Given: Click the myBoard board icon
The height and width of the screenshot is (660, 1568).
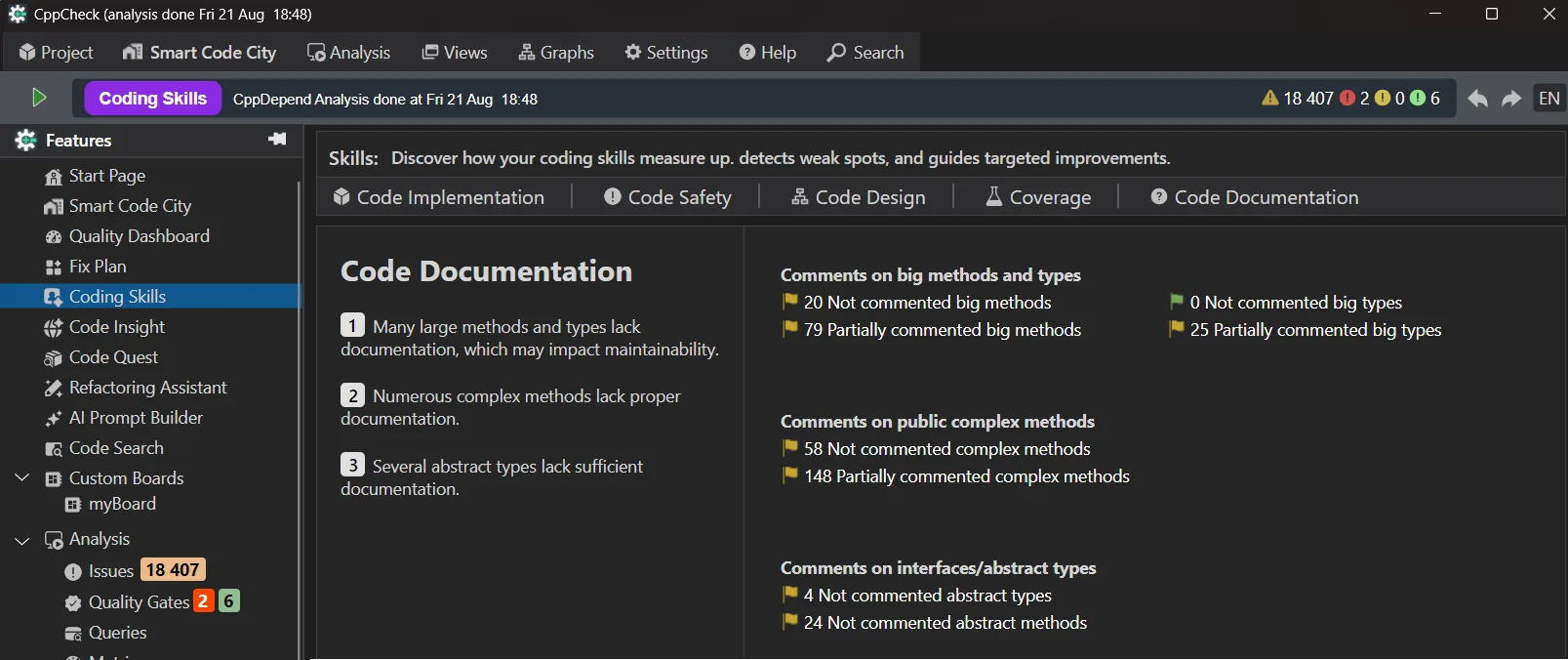Looking at the screenshot, I should [x=73, y=505].
